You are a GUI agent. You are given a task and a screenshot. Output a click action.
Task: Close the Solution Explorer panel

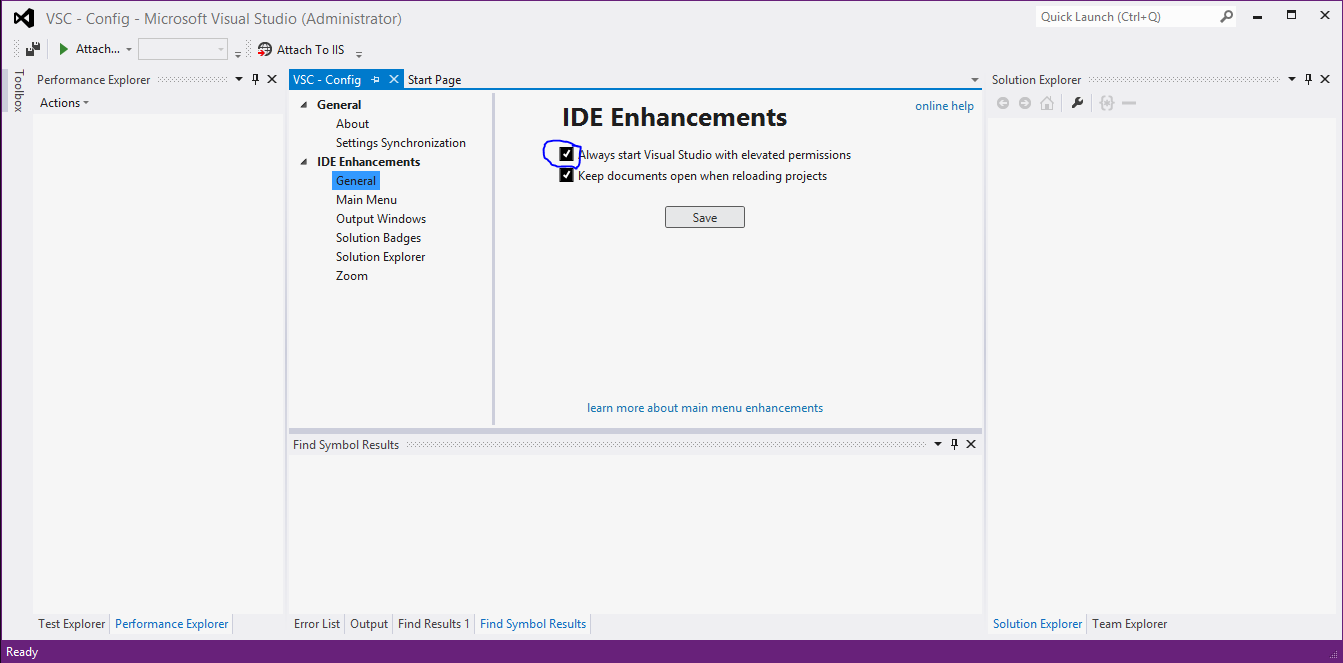point(1326,80)
